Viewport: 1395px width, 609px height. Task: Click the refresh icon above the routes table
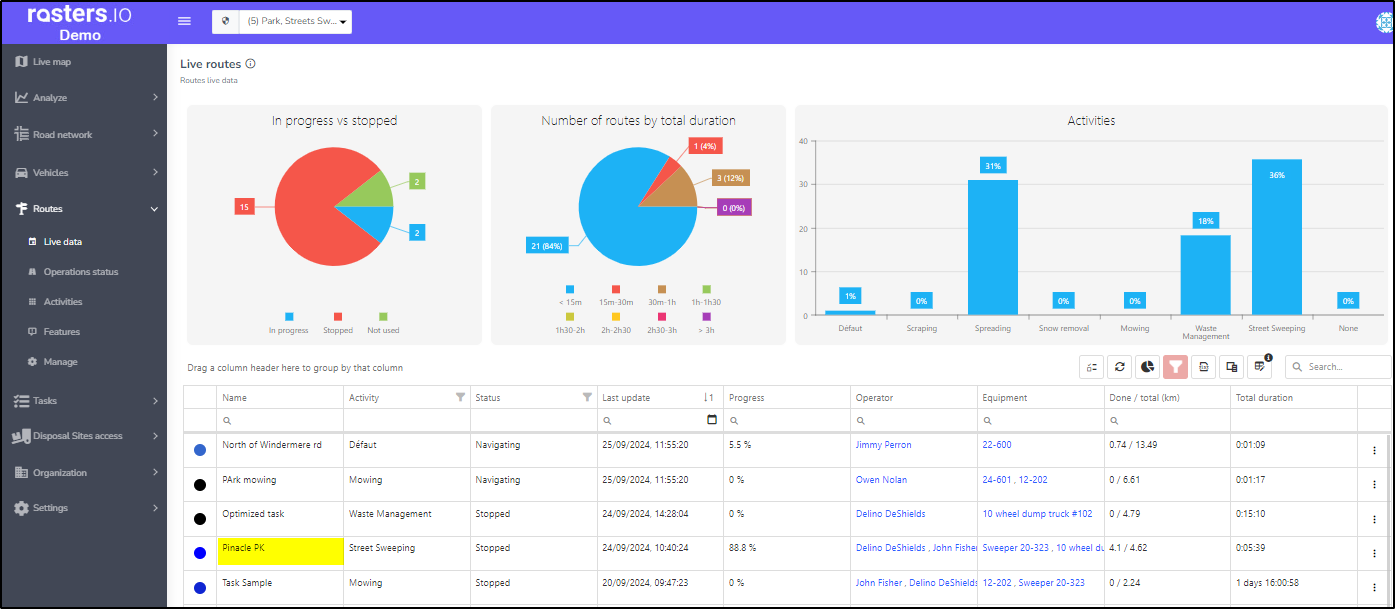[1120, 367]
